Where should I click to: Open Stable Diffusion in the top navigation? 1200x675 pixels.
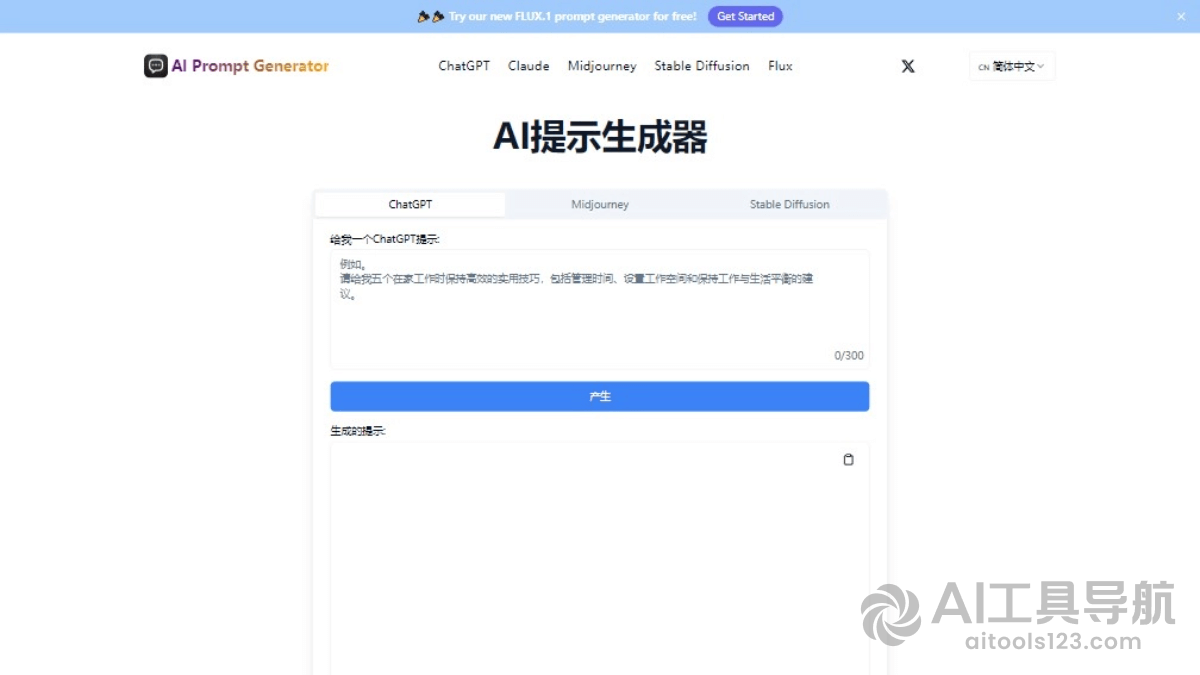coord(702,66)
